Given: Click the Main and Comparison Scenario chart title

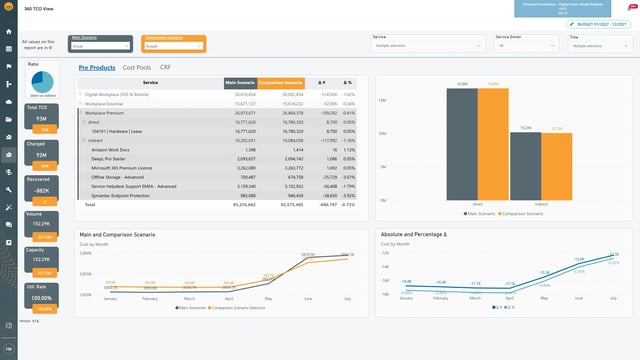Looking at the screenshot, I should tap(117, 235).
